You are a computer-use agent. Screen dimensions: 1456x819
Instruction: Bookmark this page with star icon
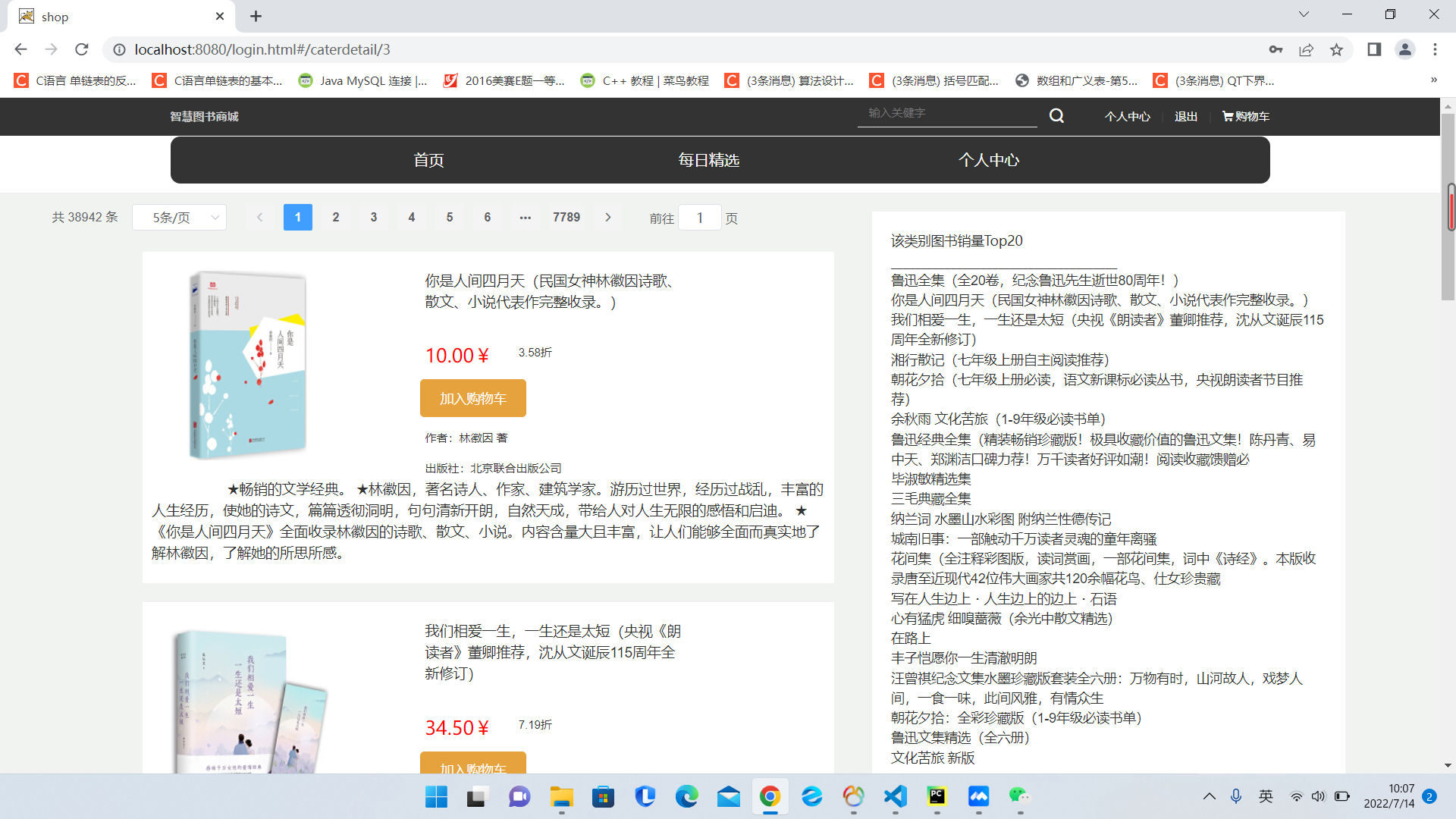pyautogui.click(x=1336, y=49)
